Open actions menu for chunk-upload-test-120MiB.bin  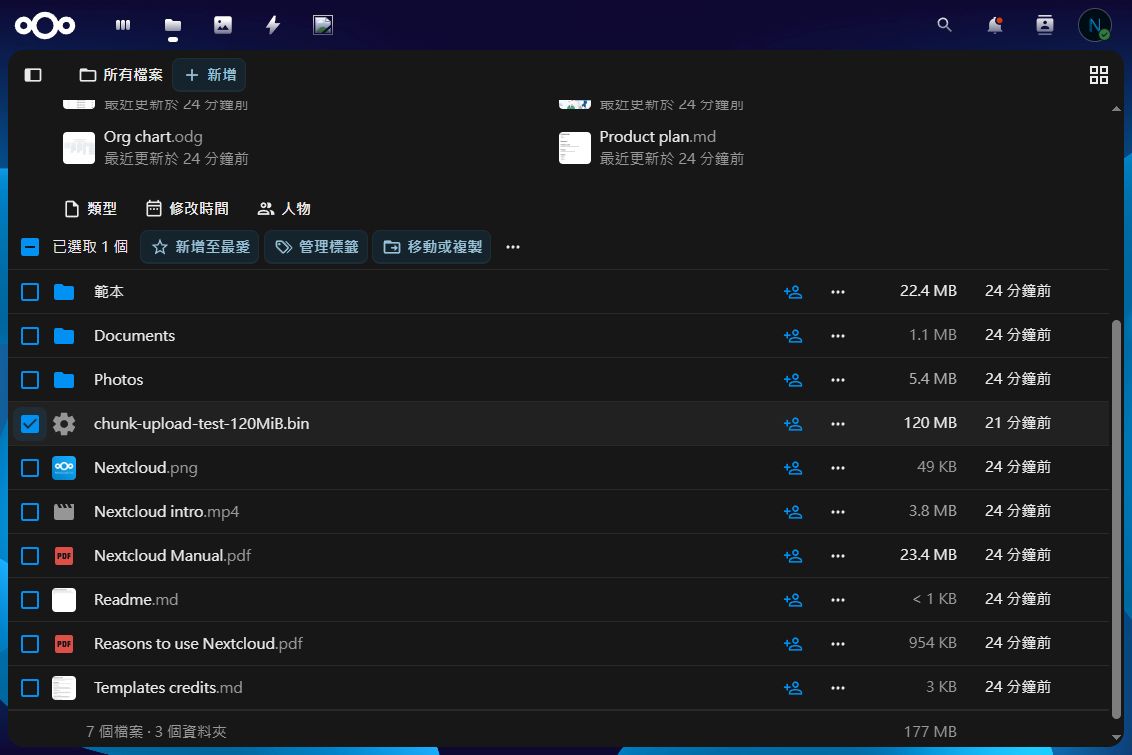(x=837, y=424)
